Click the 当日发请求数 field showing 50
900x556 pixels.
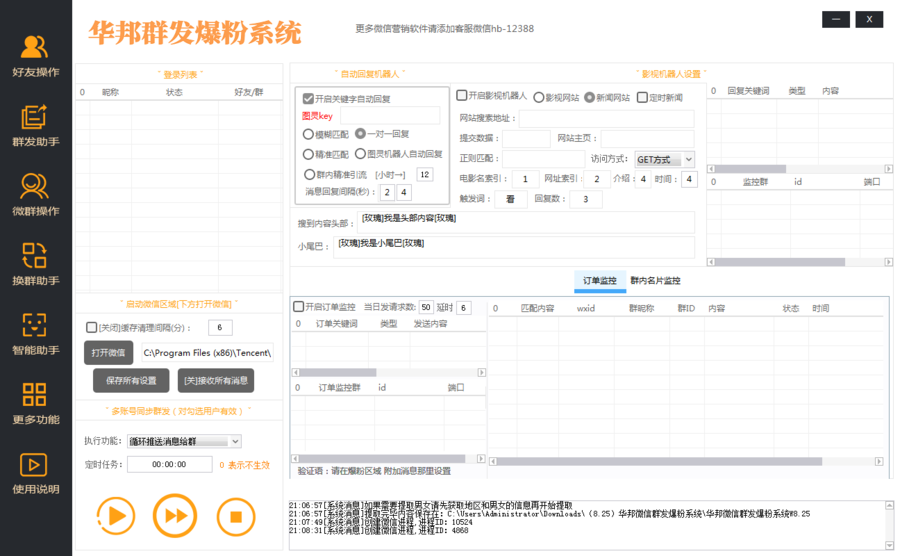[426, 308]
